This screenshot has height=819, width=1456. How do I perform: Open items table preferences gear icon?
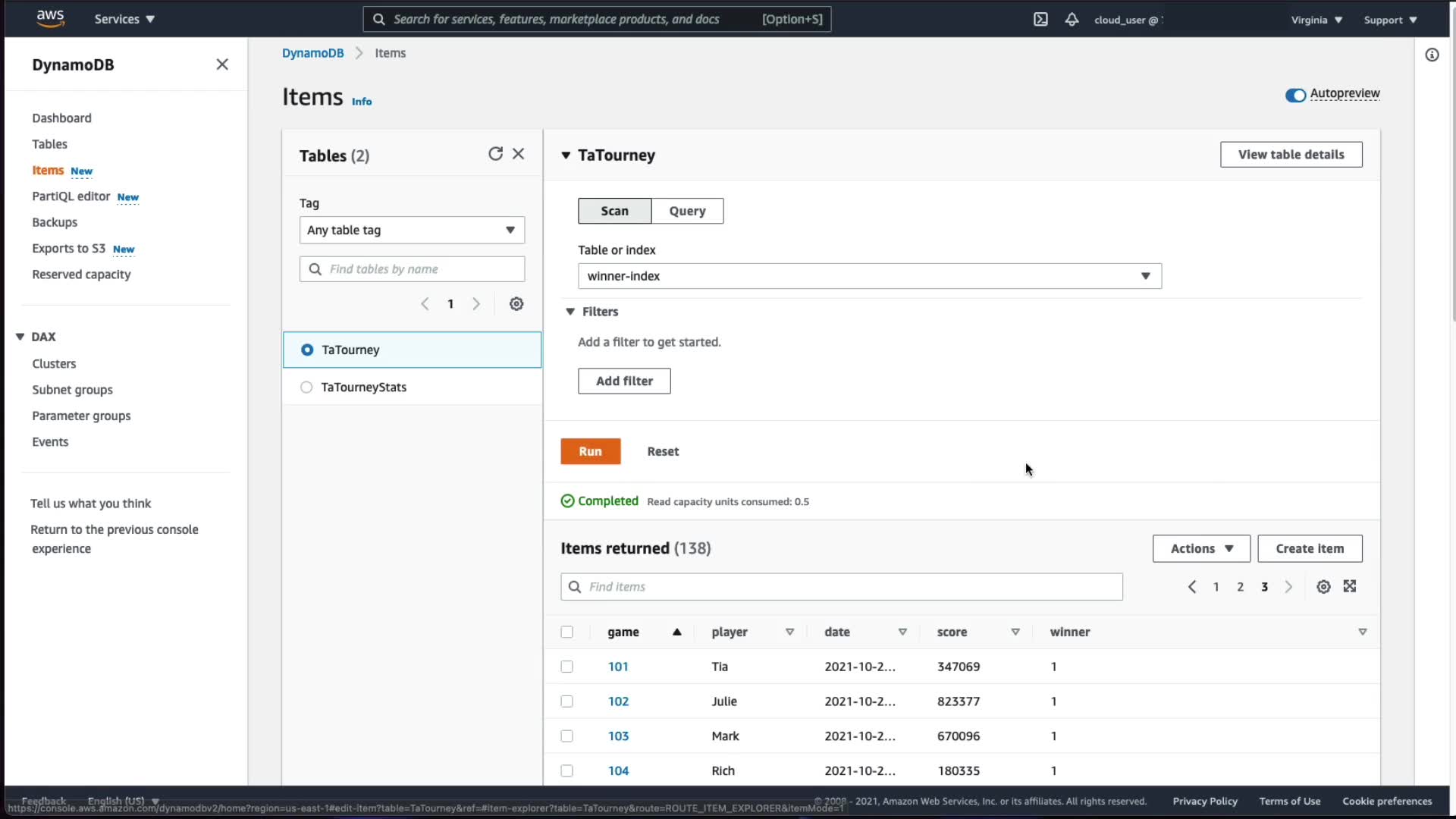(x=1323, y=587)
